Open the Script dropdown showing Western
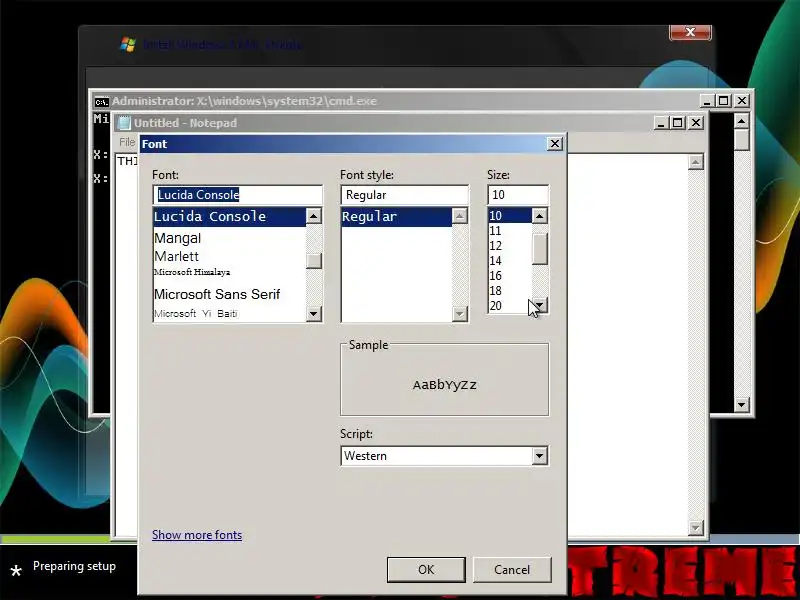This screenshot has height=600, width=800. click(x=444, y=456)
